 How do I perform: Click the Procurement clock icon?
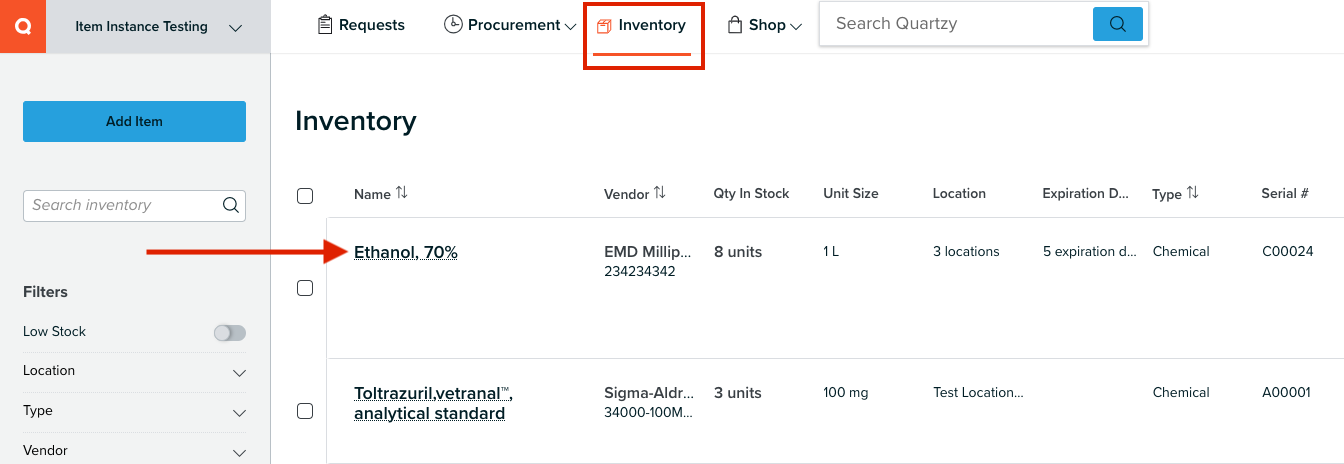coord(453,25)
